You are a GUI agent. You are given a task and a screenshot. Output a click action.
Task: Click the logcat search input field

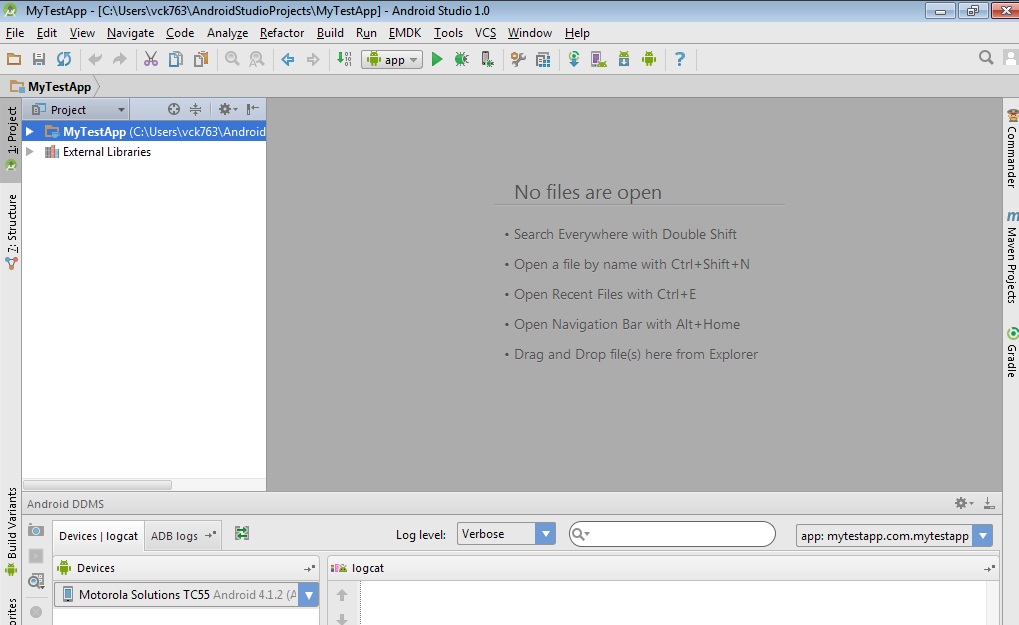pyautogui.click(x=672, y=534)
